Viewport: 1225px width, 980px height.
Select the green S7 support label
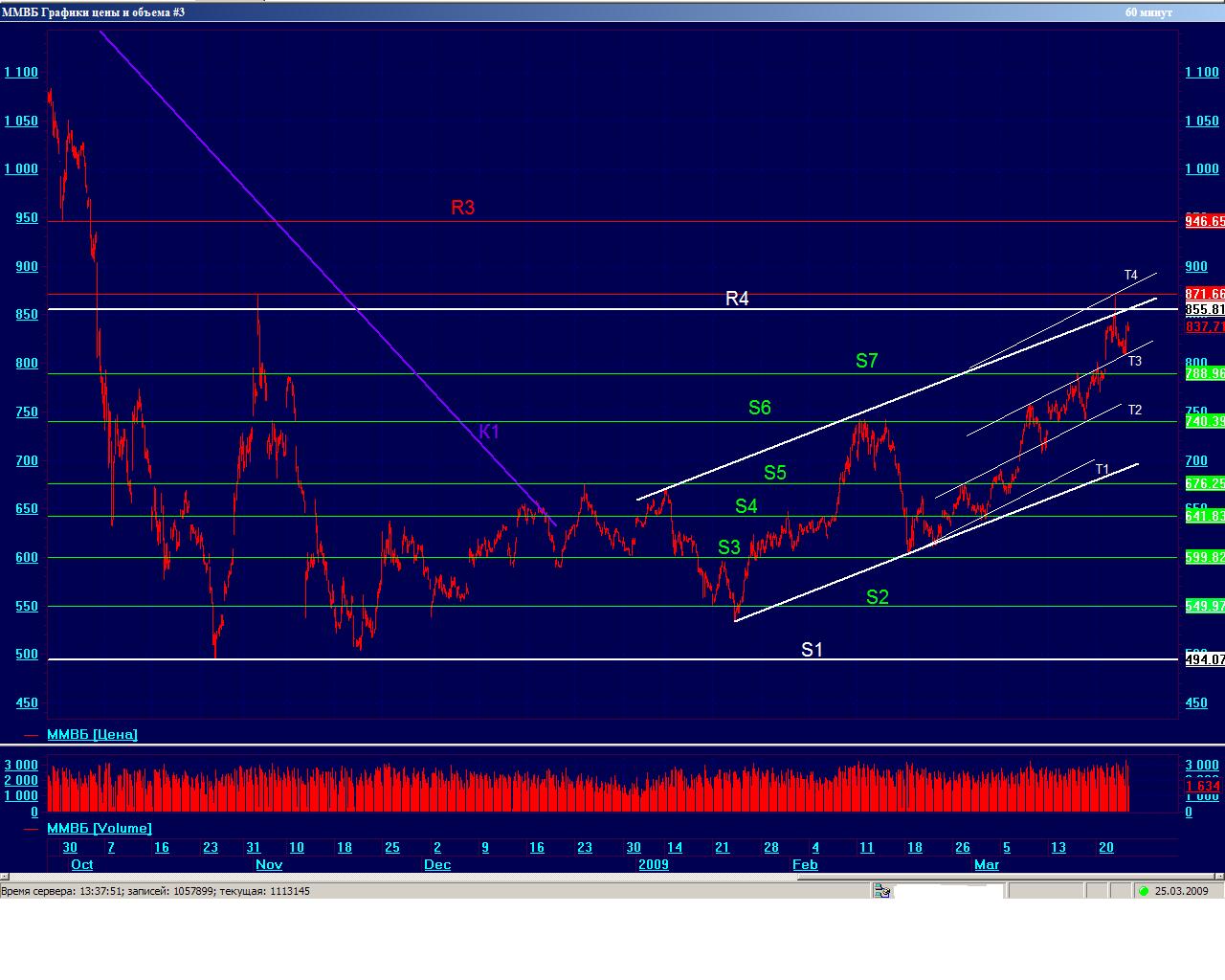[x=866, y=361]
